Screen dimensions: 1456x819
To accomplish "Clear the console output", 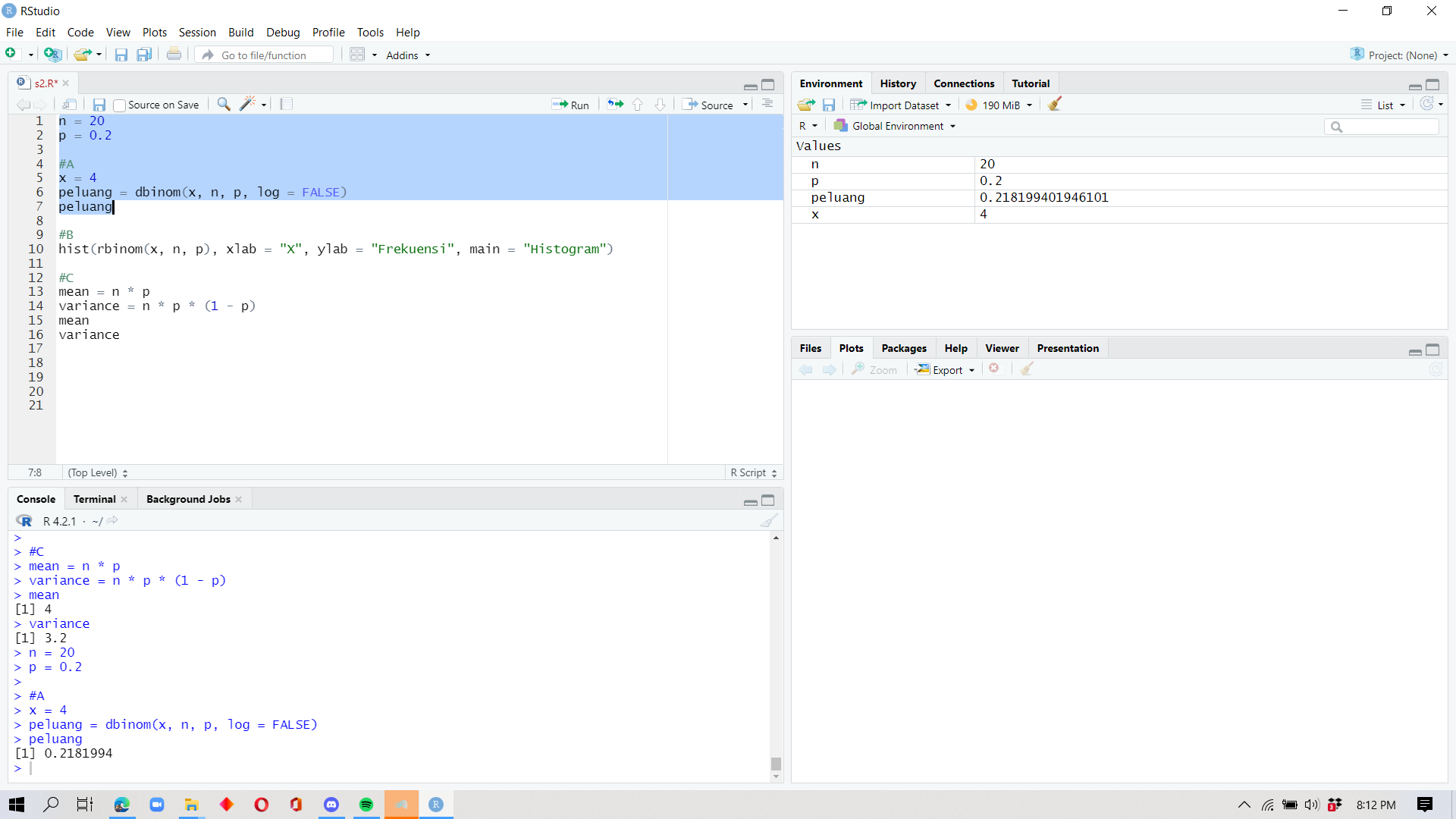I will coord(768,521).
